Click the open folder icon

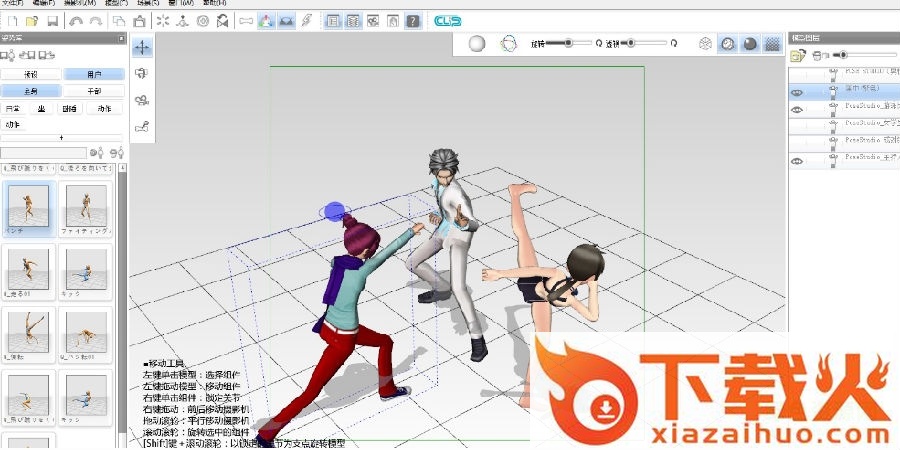31,21
